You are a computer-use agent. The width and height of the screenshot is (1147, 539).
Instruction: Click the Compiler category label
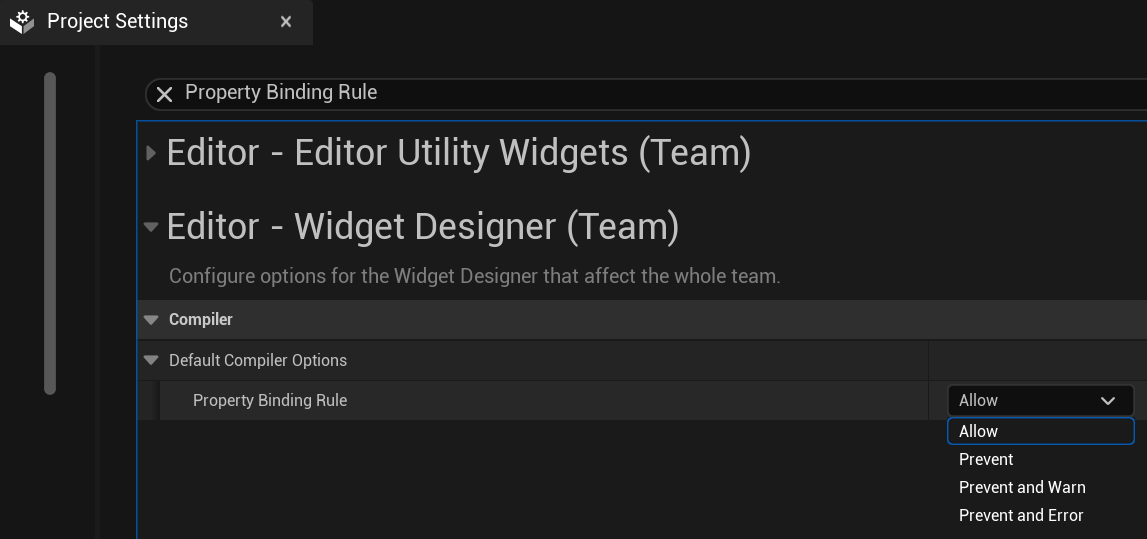[201, 320]
